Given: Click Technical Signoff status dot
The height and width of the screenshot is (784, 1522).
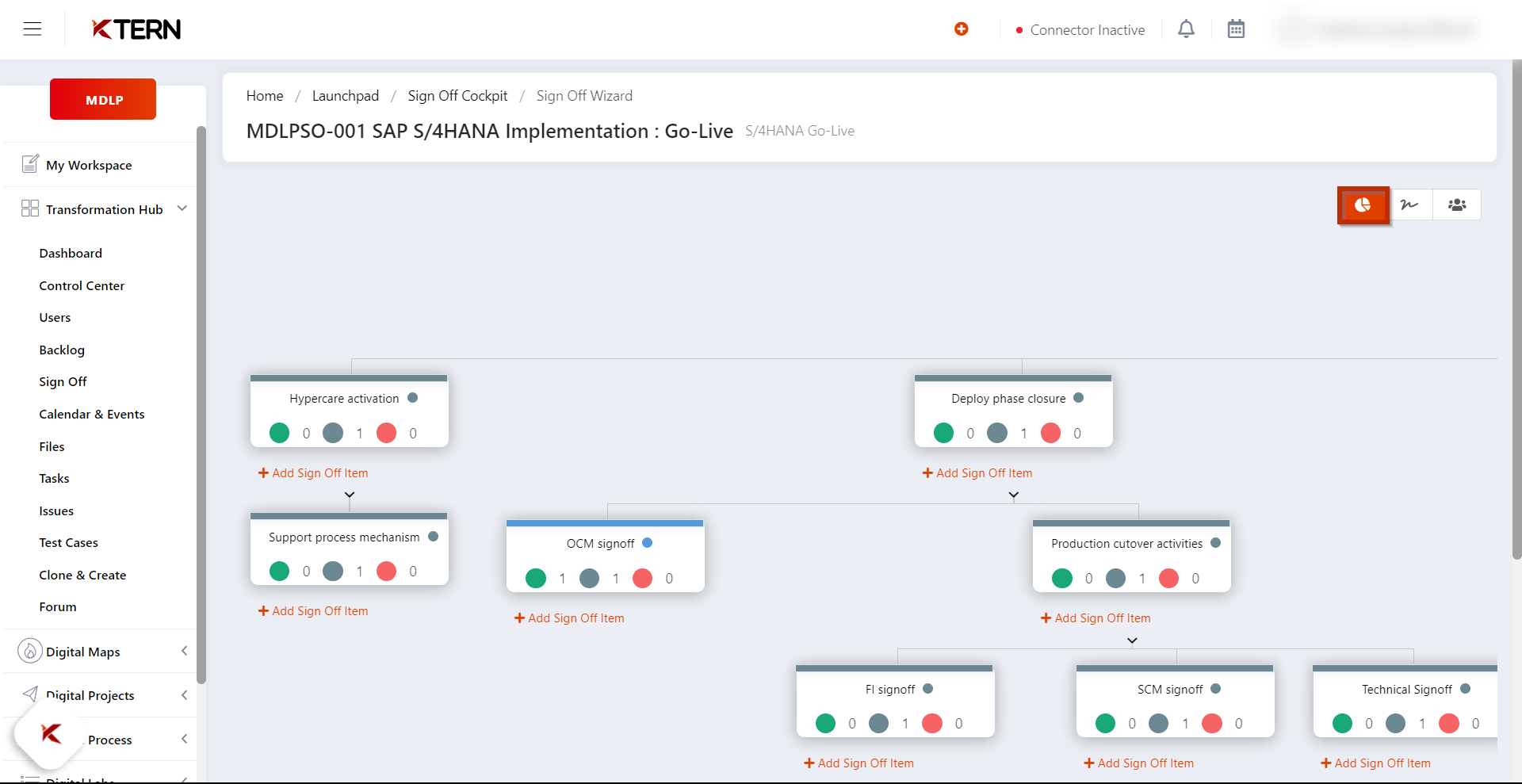Looking at the screenshot, I should (x=1466, y=689).
